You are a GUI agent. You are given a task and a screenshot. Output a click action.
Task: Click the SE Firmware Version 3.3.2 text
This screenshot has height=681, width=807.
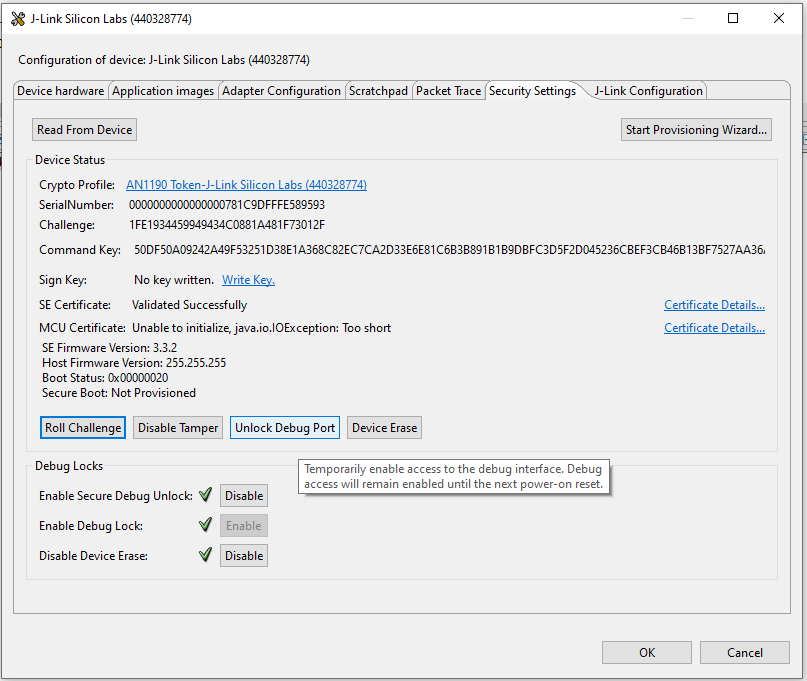110,348
